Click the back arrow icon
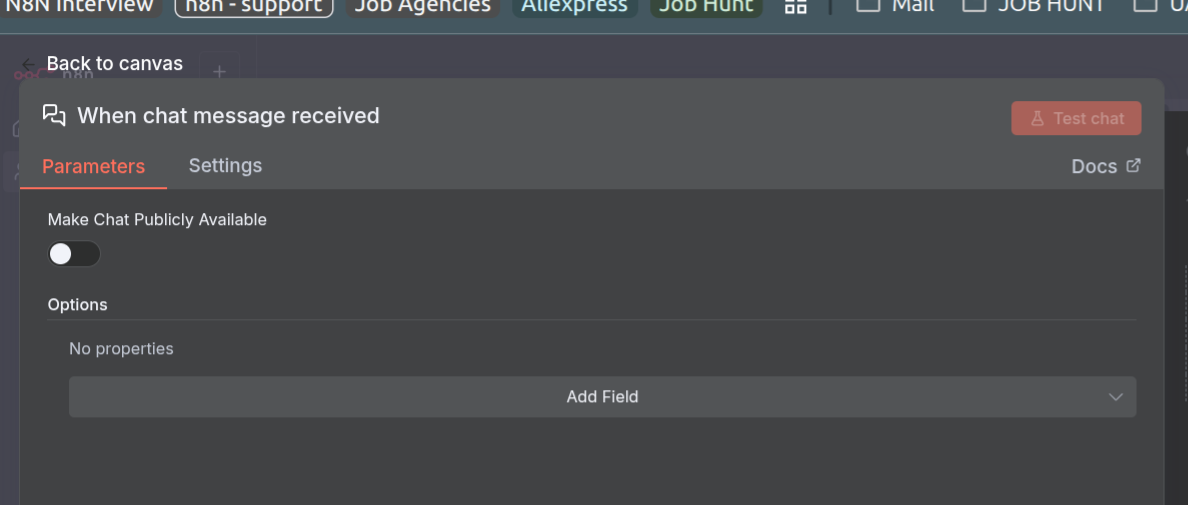This screenshot has width=1188, height=505. click(x=28, y=64)
